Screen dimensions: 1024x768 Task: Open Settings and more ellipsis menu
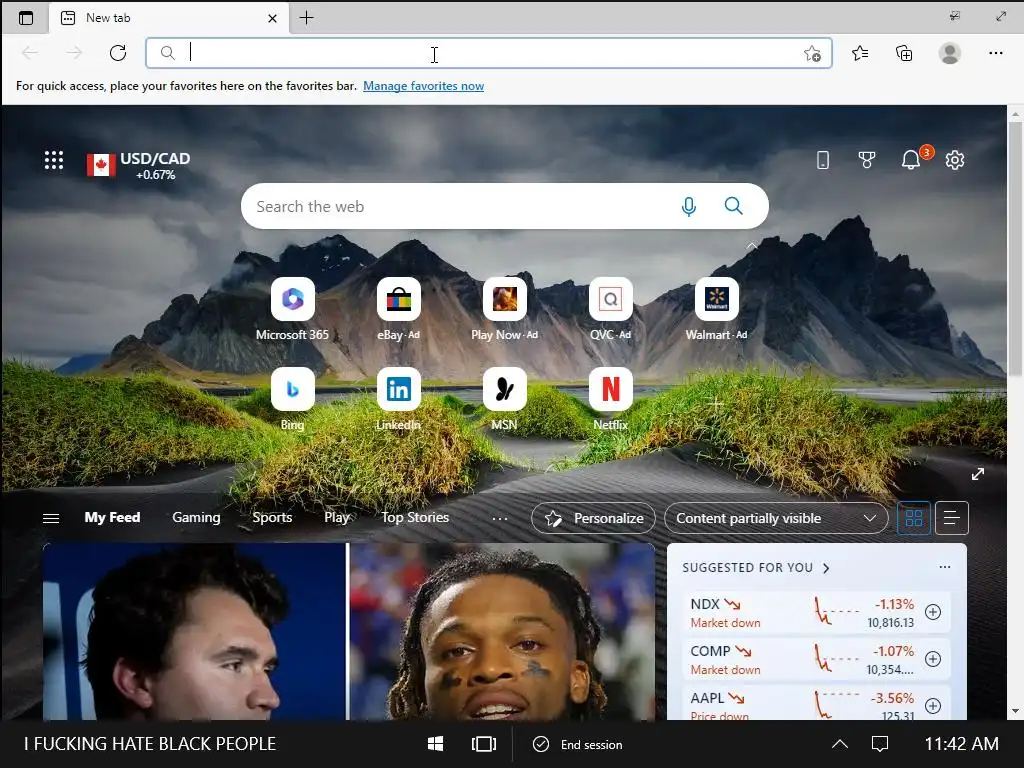[995, 53]
